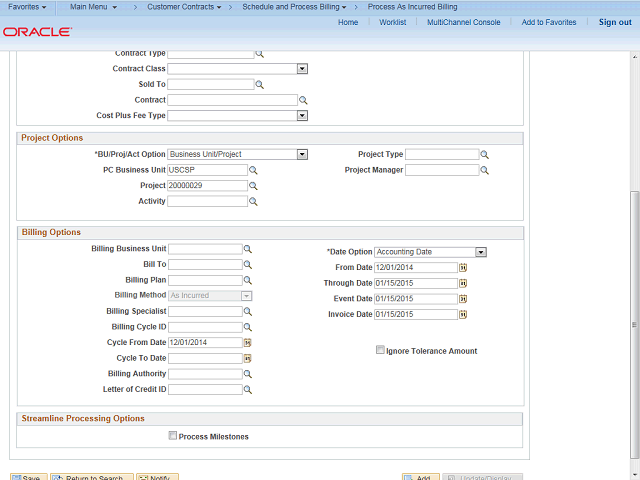
Task: Open the Main Menu navigation item
Action: click(93, 7)
